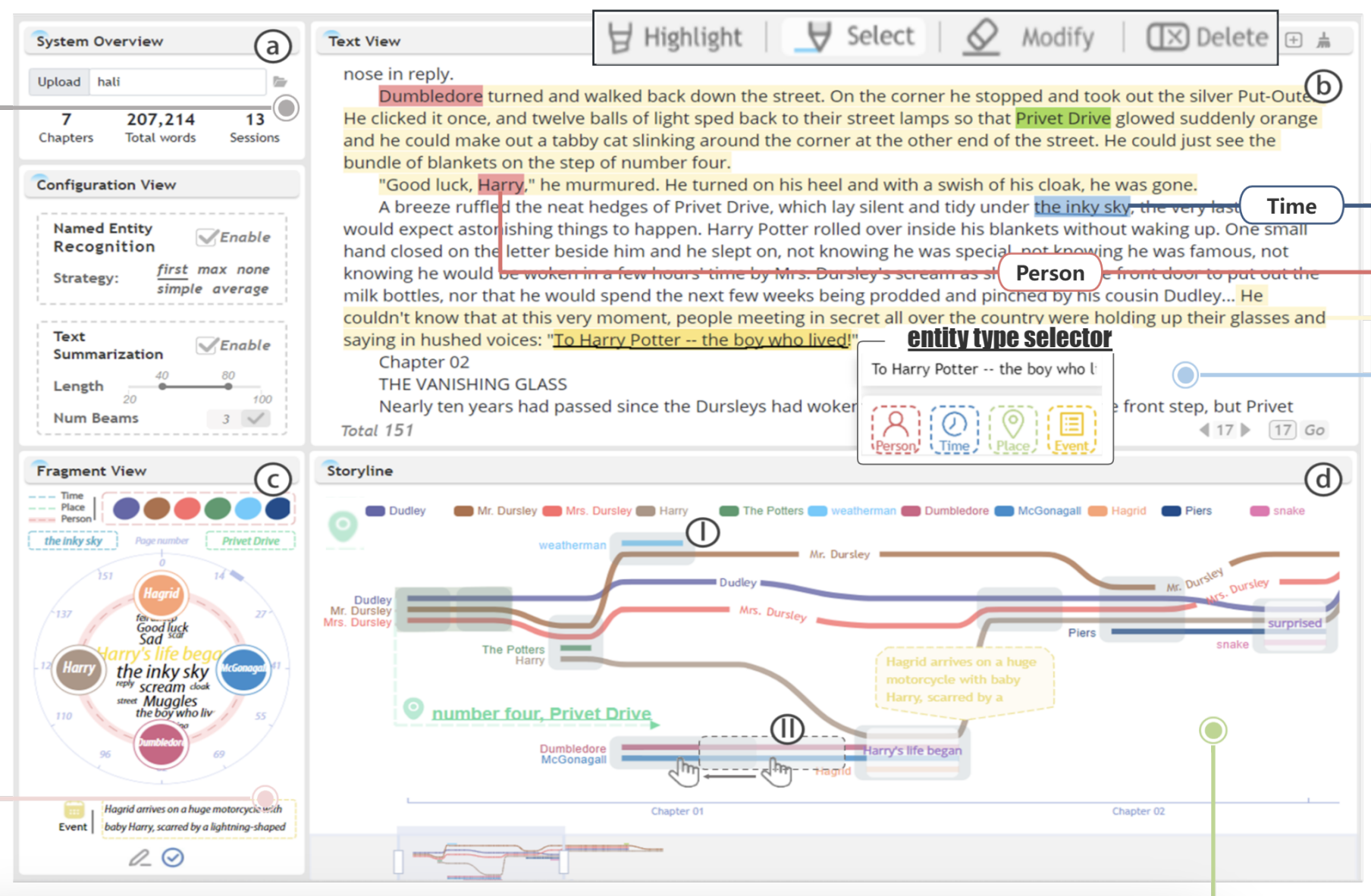Open the folder icon beside the upload field

click(x=280, y=82)
